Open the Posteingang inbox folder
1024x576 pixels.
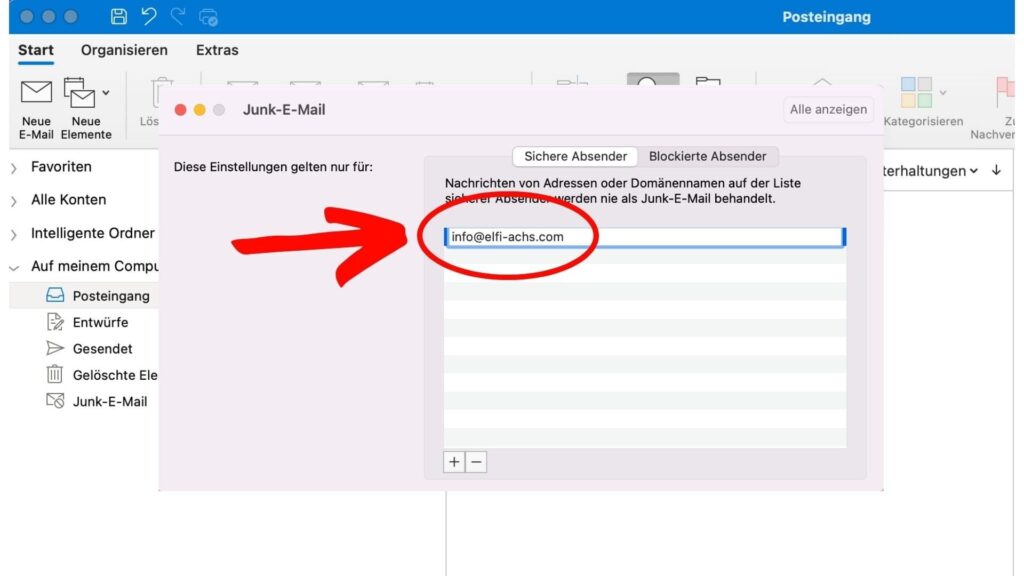[110, 296]
